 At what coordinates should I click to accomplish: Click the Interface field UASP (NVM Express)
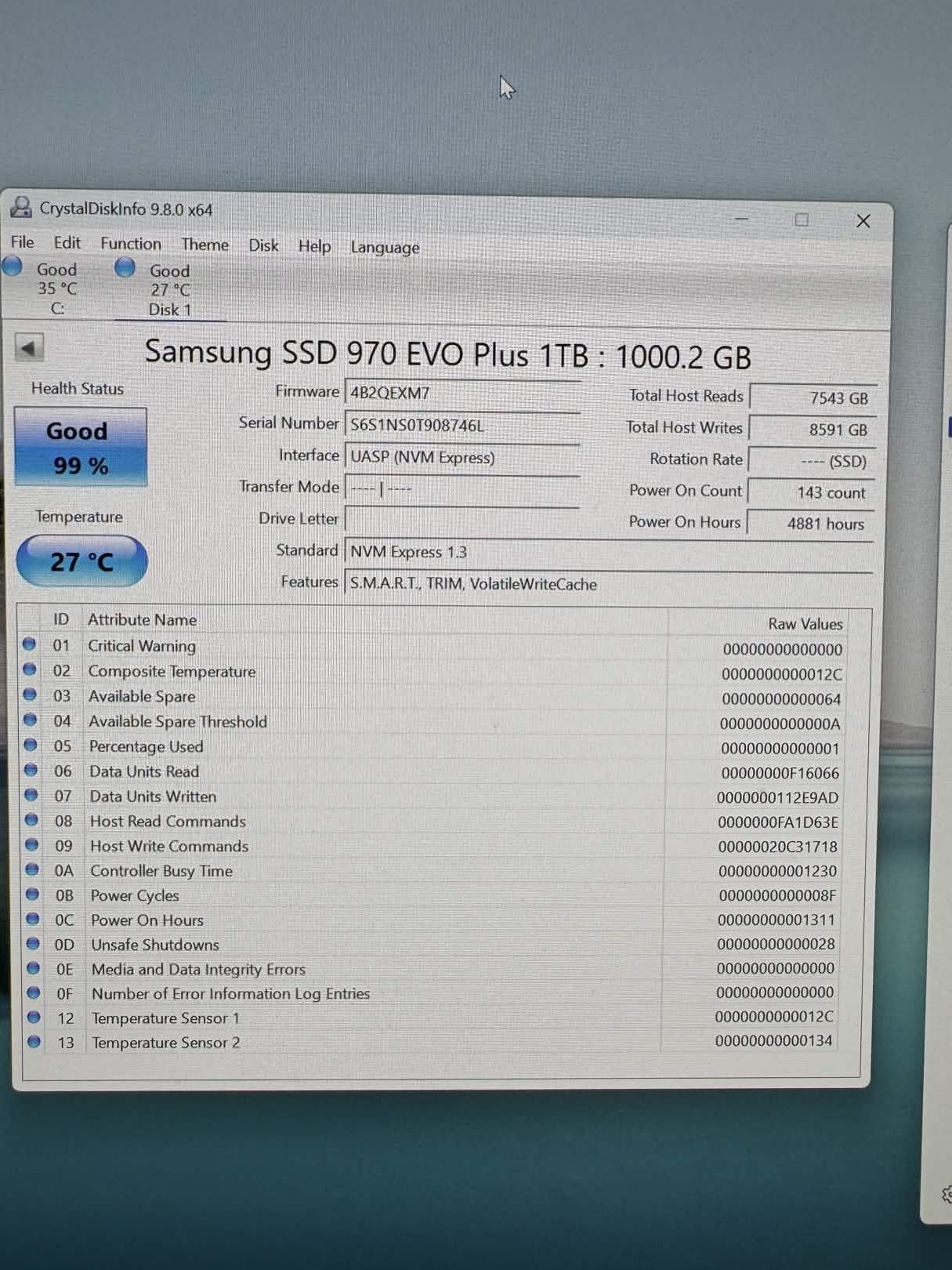coord(462,457)
